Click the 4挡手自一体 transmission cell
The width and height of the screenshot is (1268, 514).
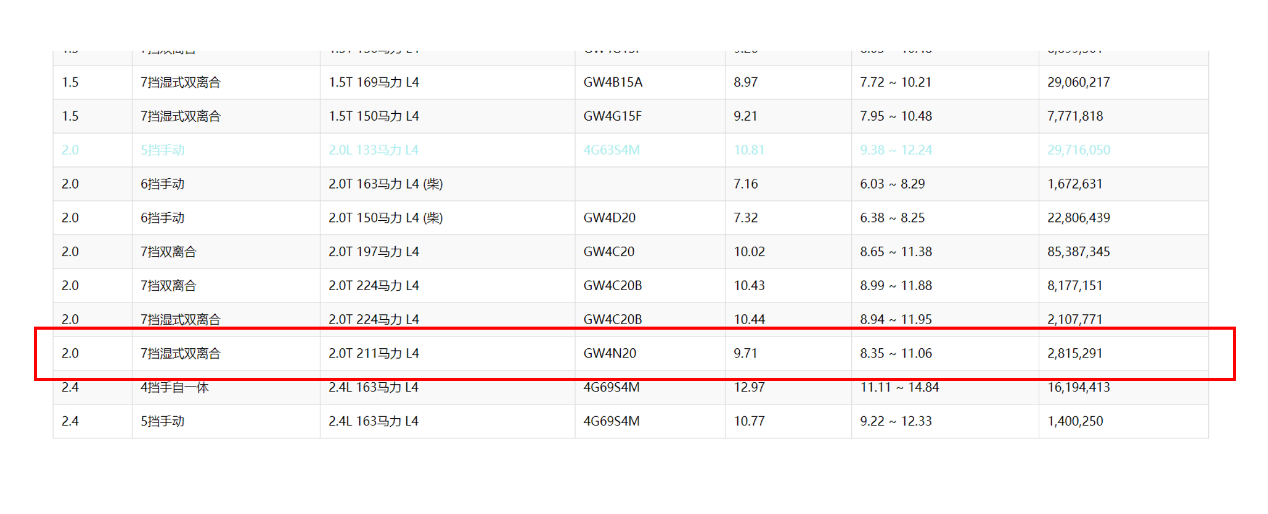pos(174,387)
